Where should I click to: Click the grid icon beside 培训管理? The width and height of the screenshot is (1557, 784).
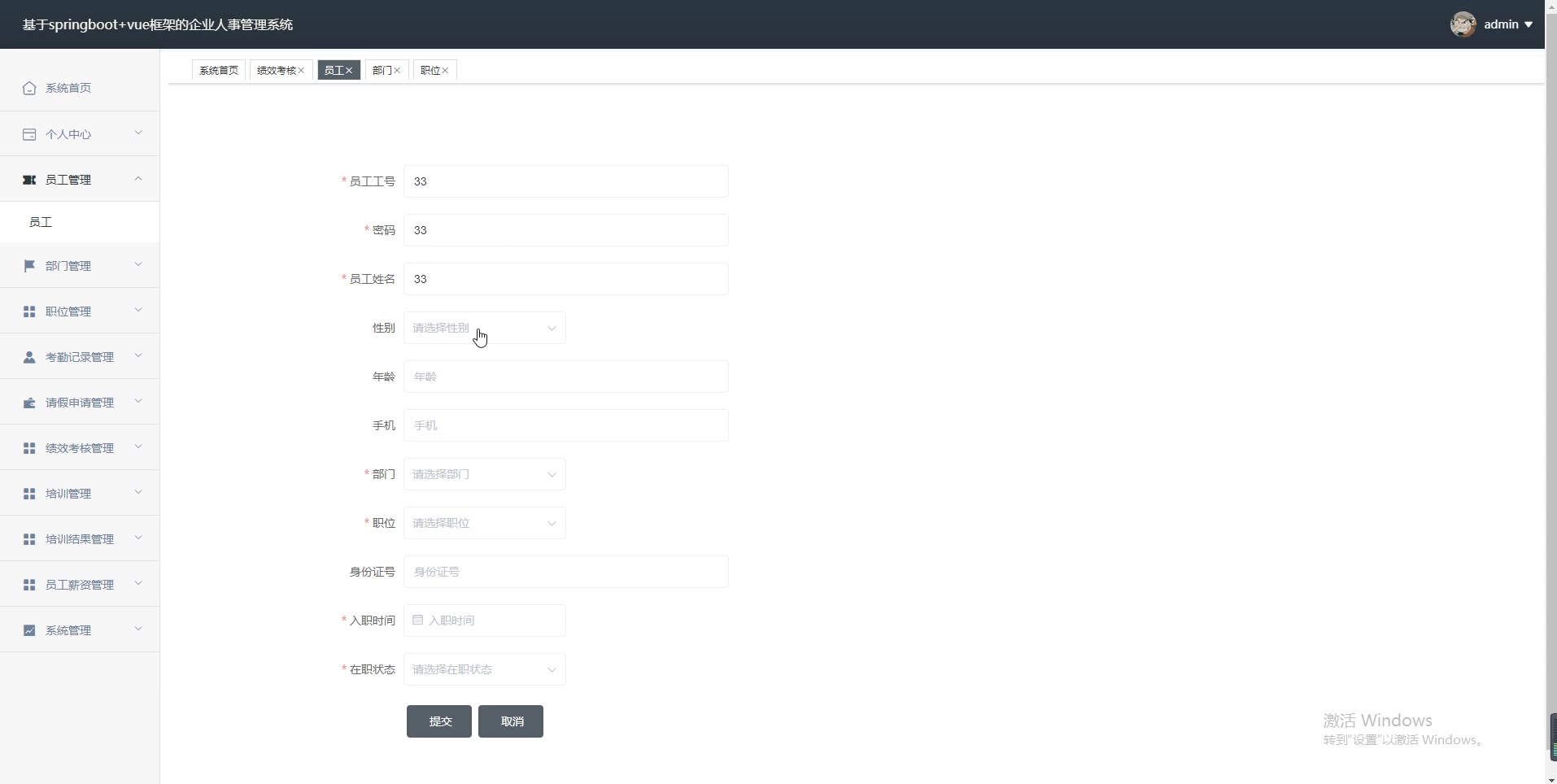click(x=29, y=494)
